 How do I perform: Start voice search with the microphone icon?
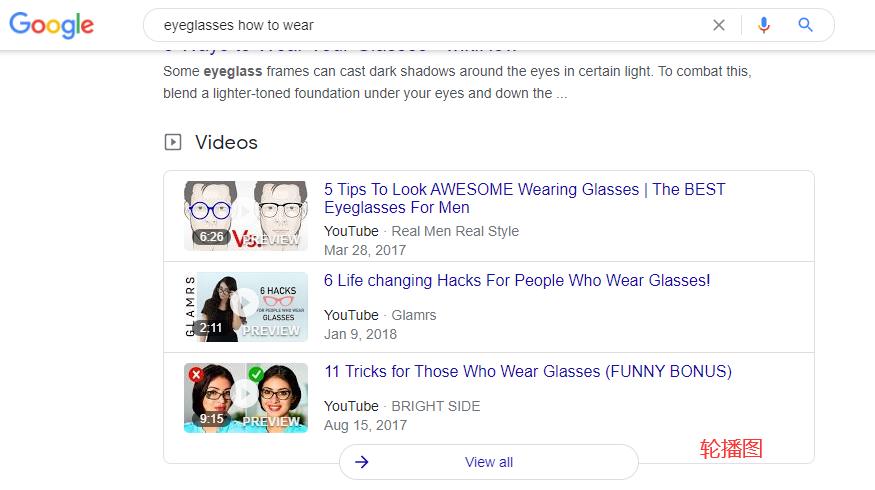point(764,25)
